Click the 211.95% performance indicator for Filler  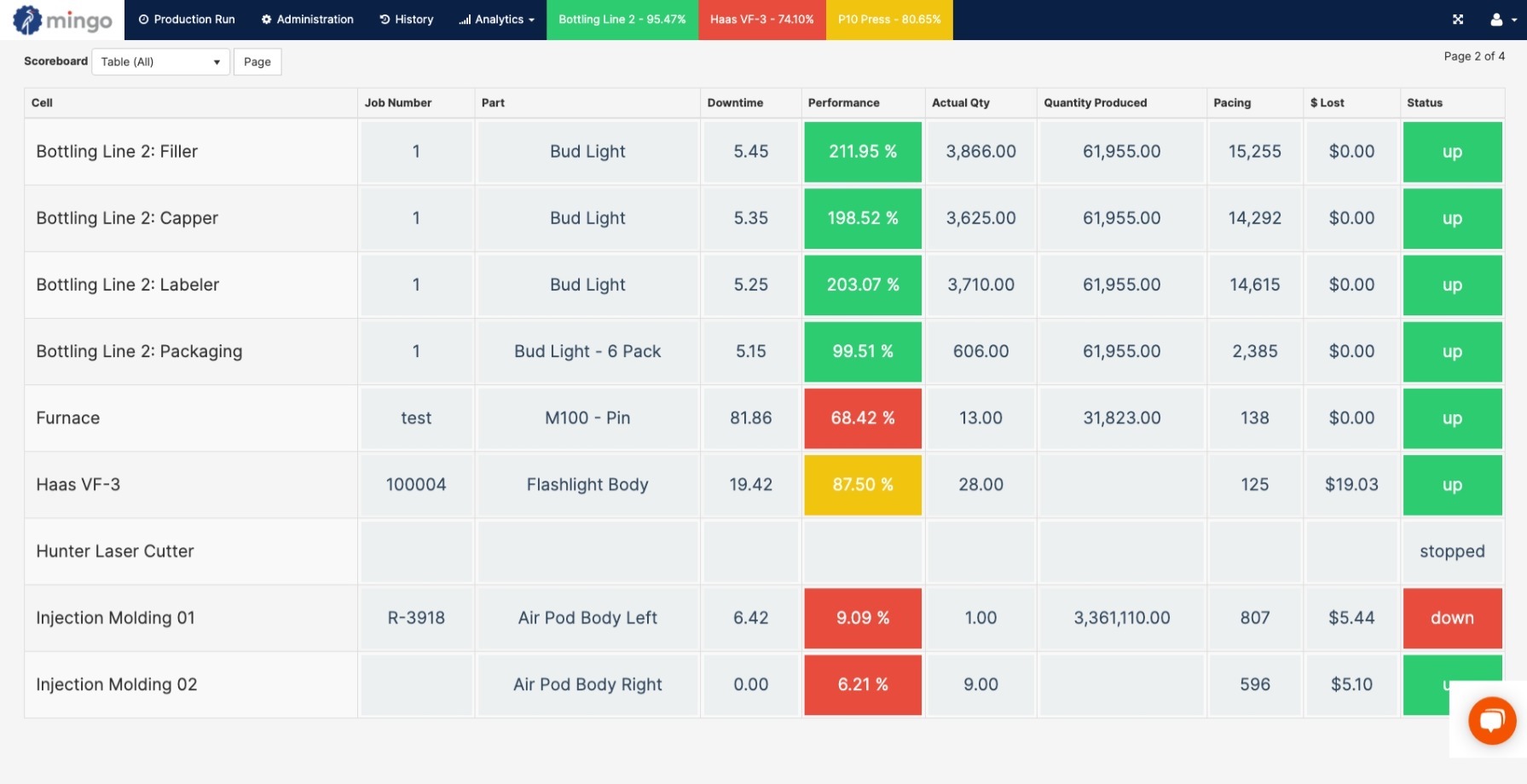[x=862, y=151]
